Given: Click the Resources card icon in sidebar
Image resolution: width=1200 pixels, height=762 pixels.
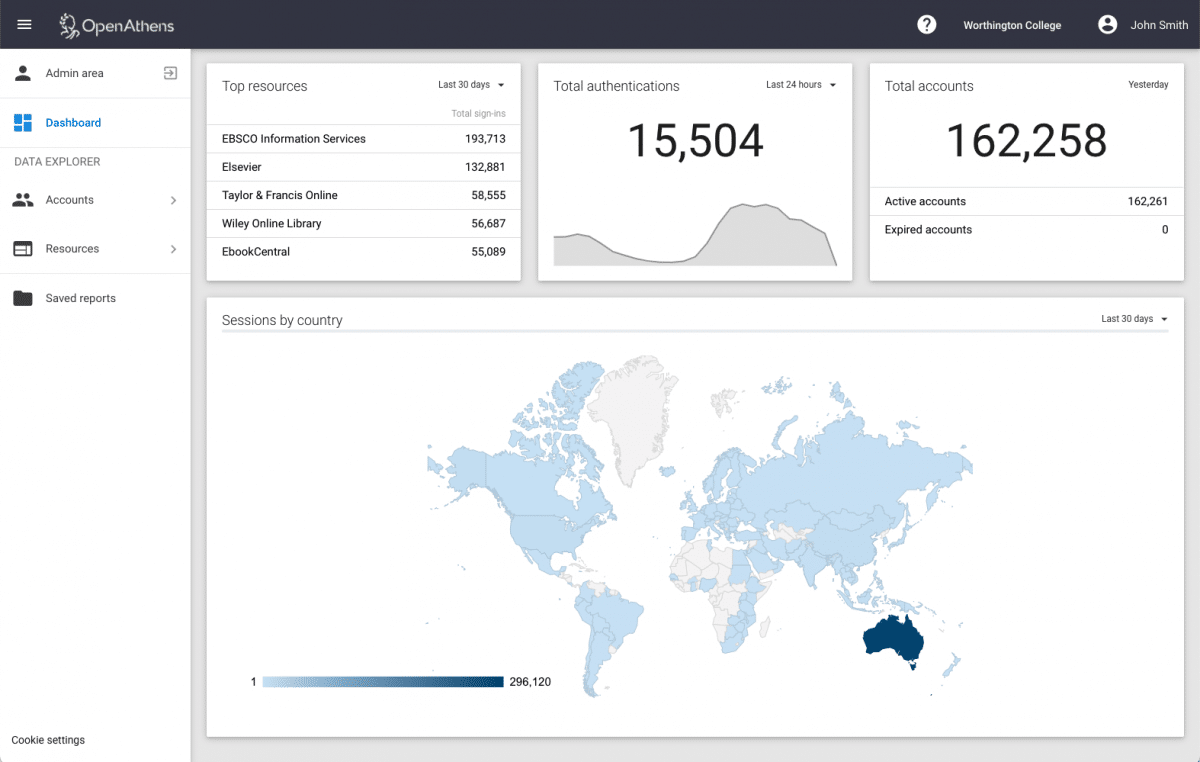Looking at the screenshot, I should tap(22, 248).
